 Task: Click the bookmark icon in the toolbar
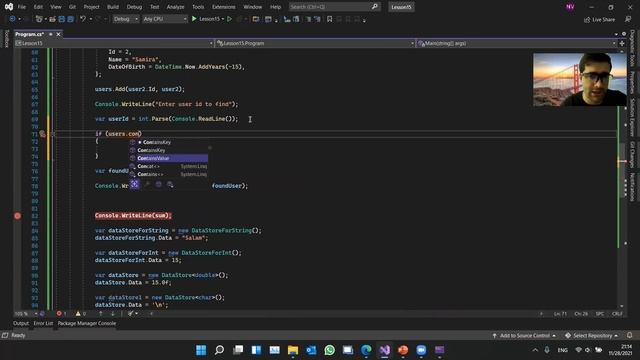[329, 19]
